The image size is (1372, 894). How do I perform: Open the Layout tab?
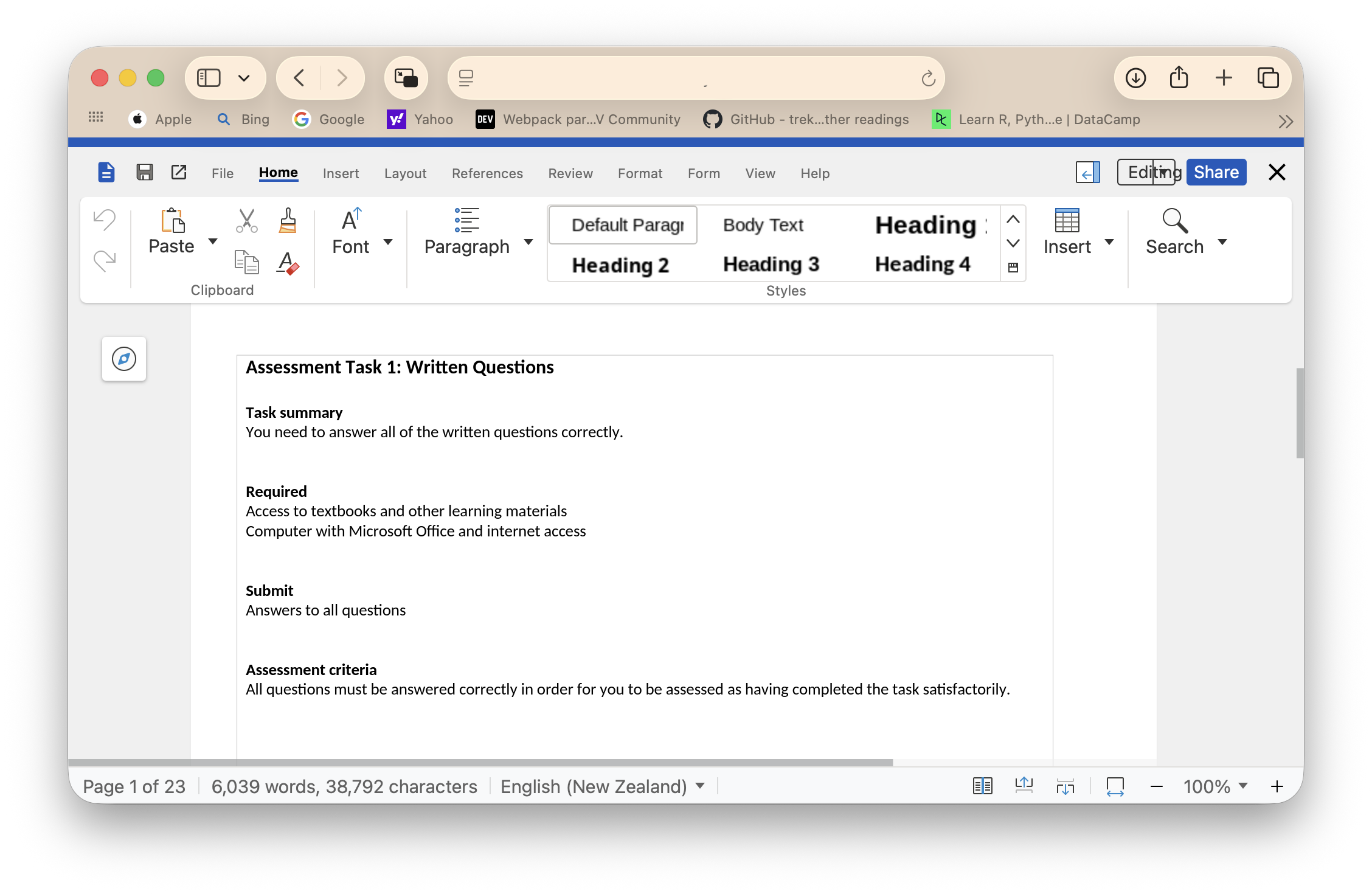(405, 173)
